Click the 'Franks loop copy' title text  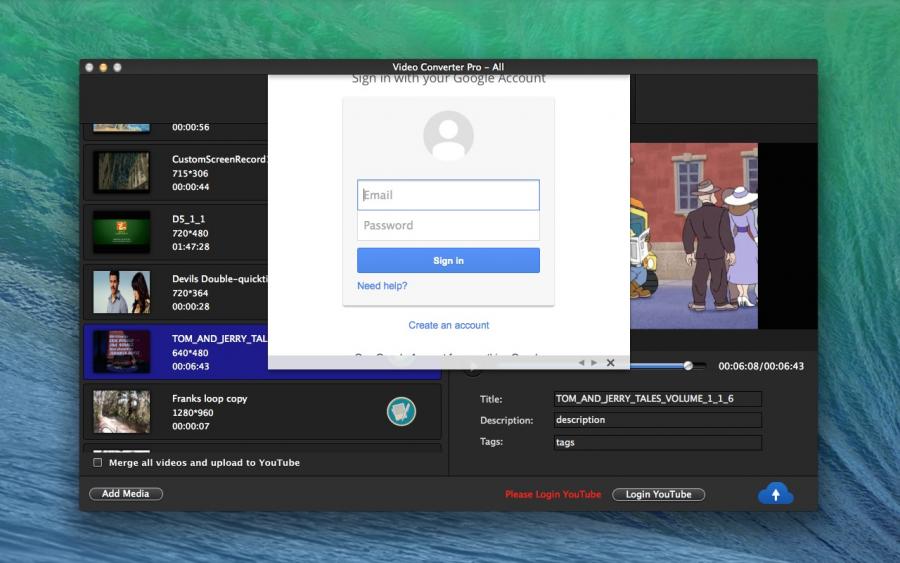(x=210, y=398)
